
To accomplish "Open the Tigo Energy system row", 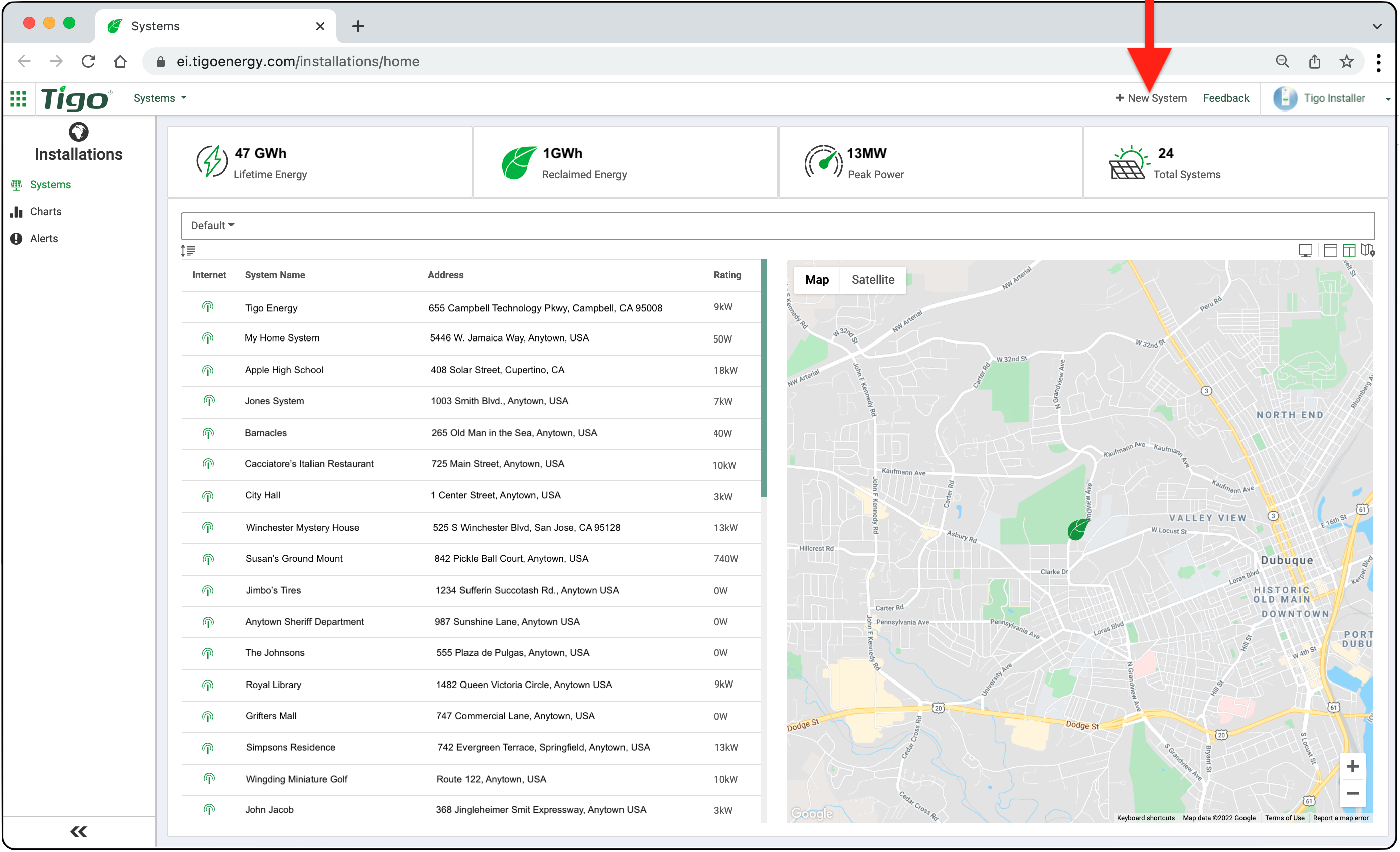I will tap(471, 308).
